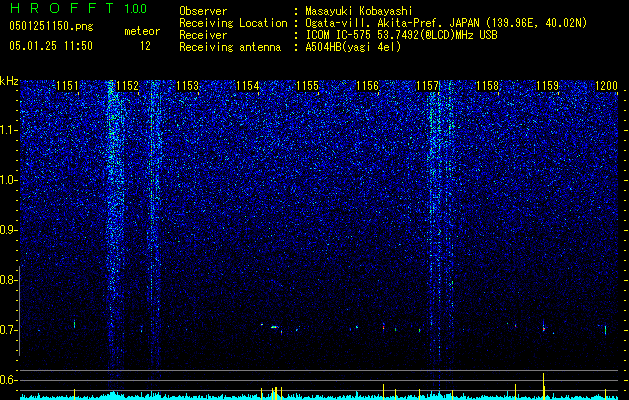Click the 1154 time marker
Viewport: 629px width, 400px height.
click(248, 86)
